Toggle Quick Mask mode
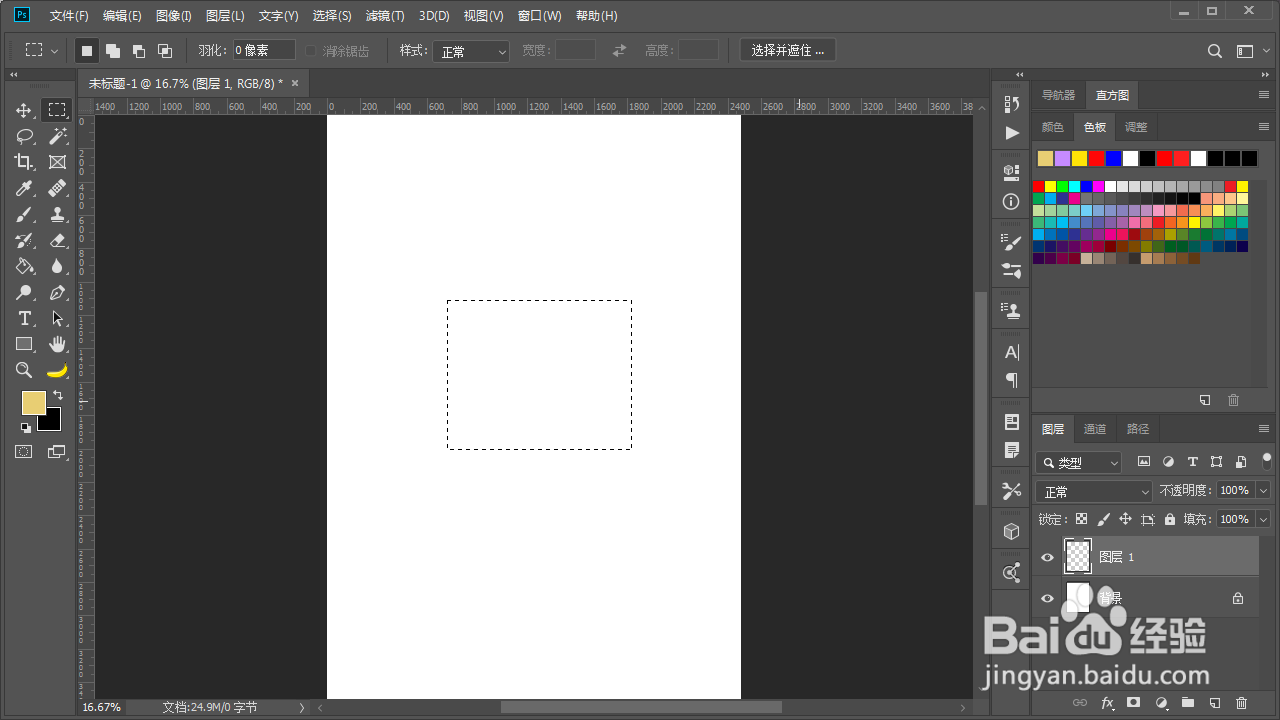Viewport: 1280px width, 720px height. (x=23, y=452)
